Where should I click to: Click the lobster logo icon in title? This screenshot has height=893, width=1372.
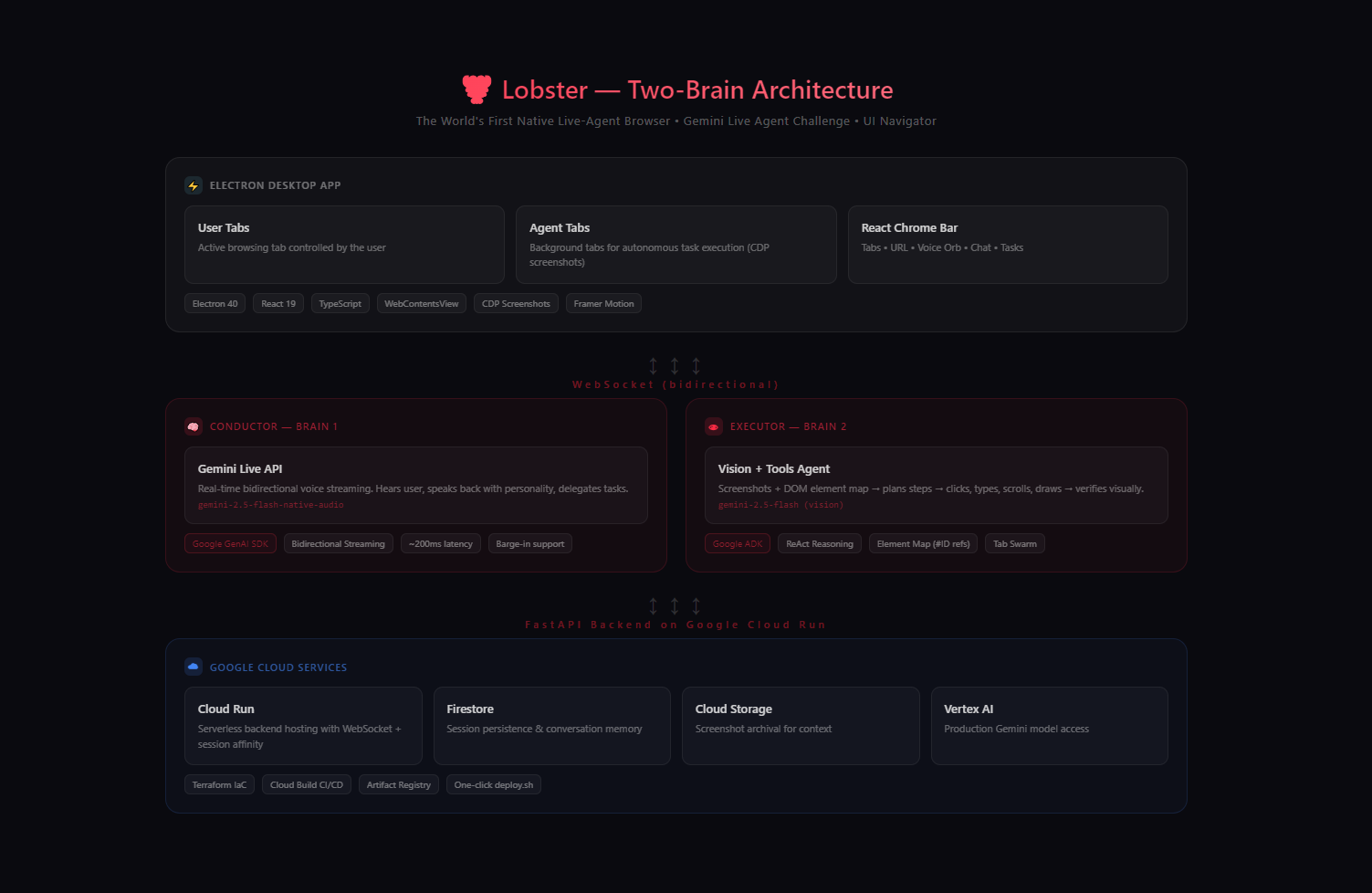(477, 89)
